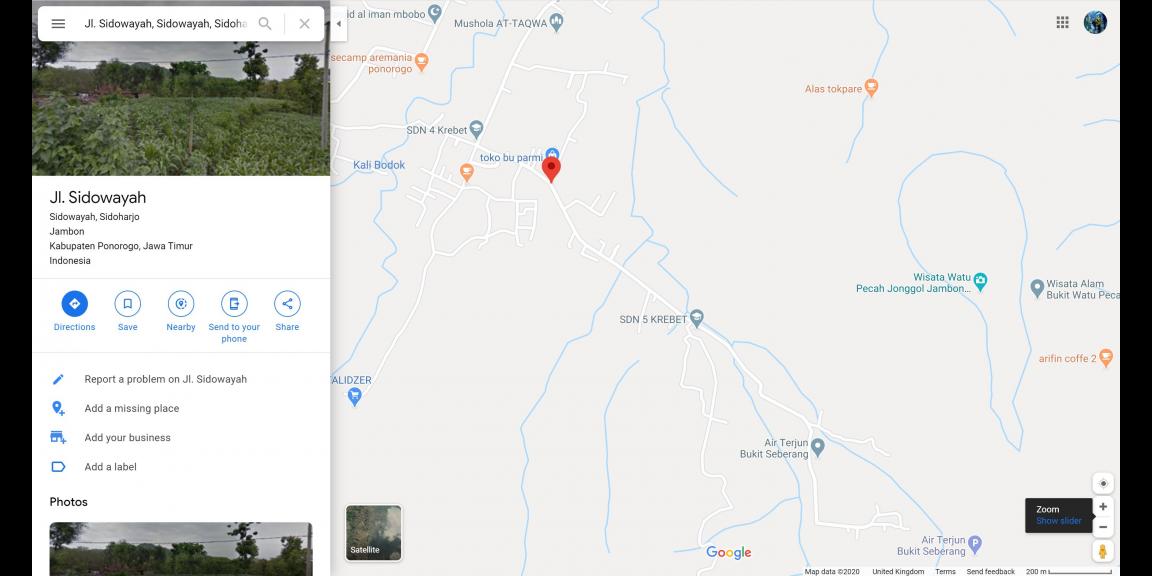Collapse the side panel arrow
Screen dimensions: 1152x576
click(x=339, y=24)
